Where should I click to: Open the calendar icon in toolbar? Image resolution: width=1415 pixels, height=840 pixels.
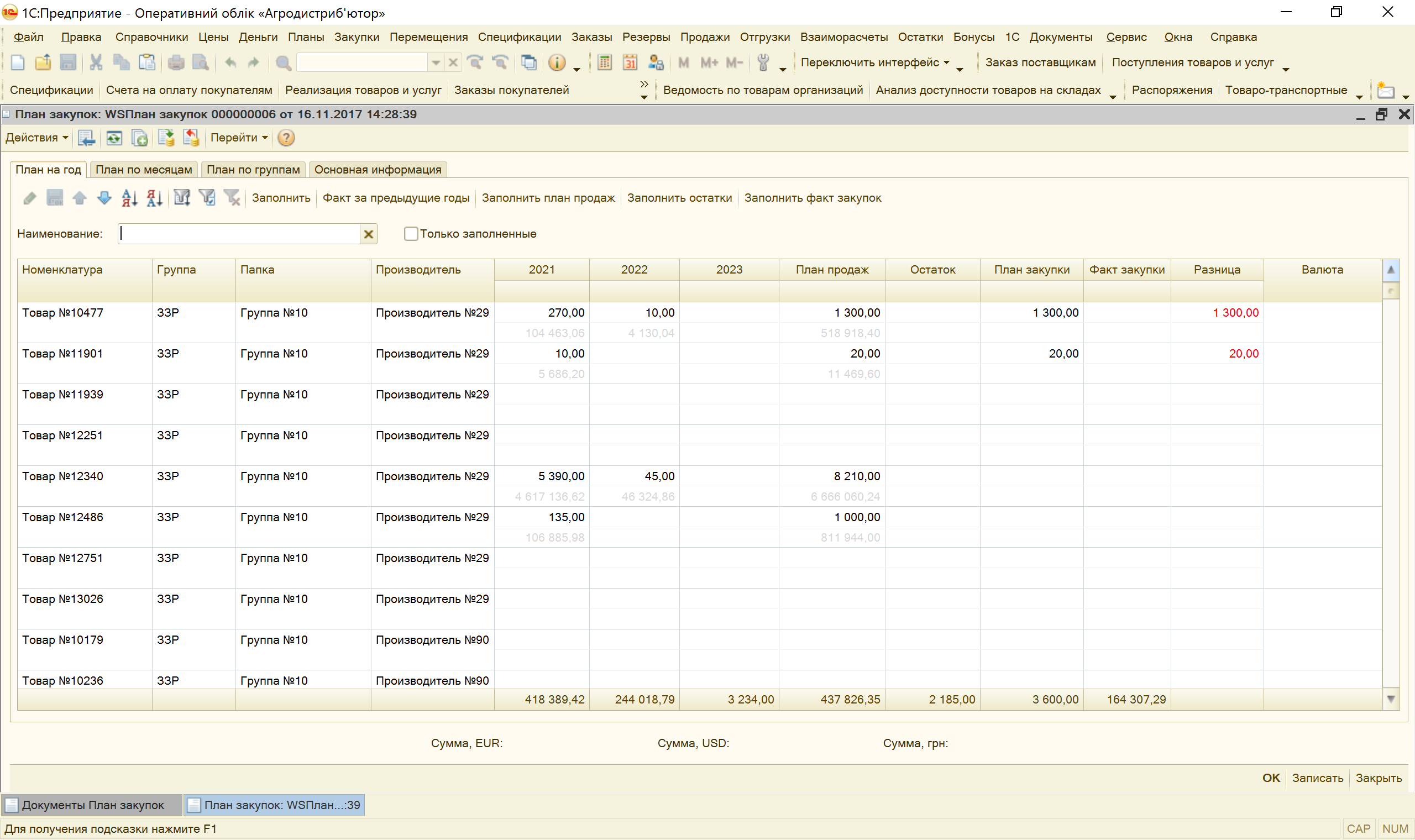(630, 62)
